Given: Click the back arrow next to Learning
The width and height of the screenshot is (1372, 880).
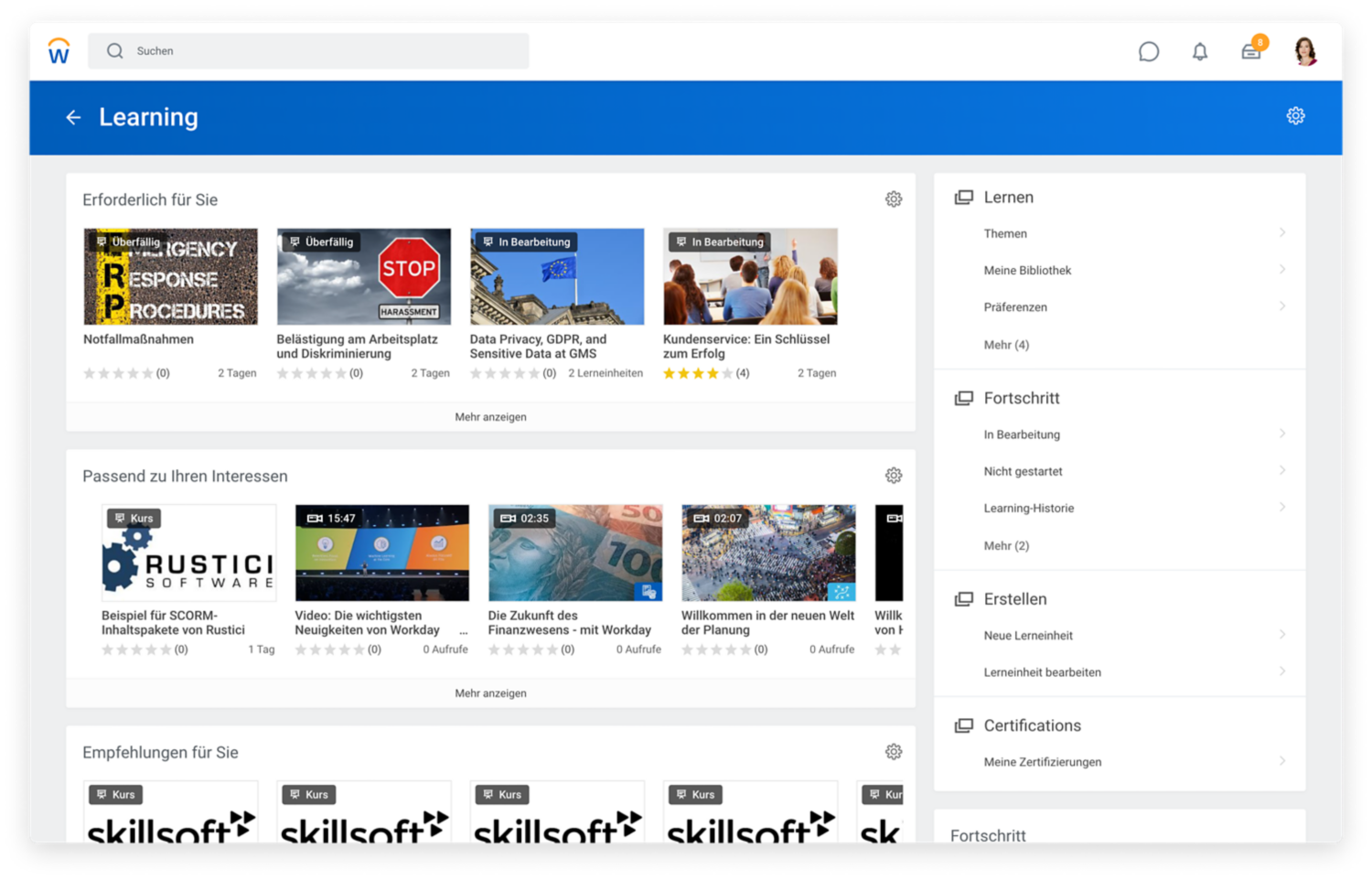Looking at the screenshot, I should 74,117.
